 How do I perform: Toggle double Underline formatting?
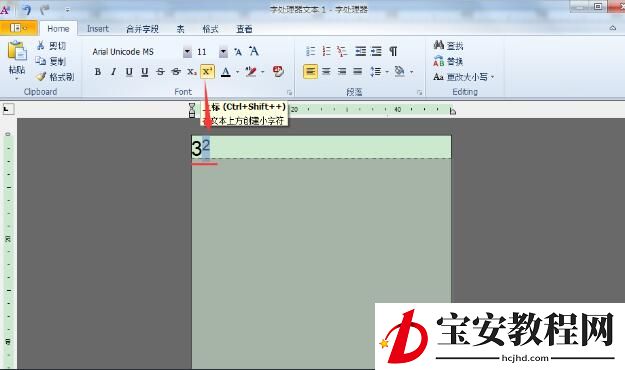coord(144,72)
